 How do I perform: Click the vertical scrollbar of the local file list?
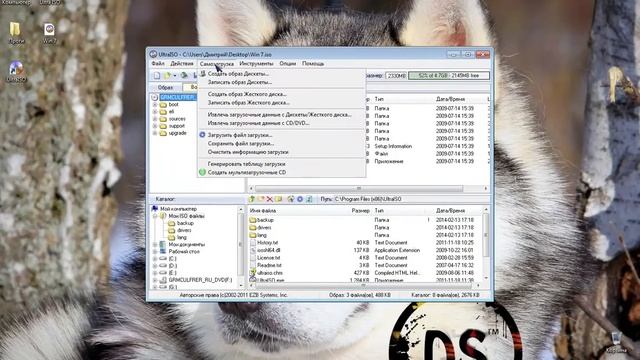[x=486, y=244]
